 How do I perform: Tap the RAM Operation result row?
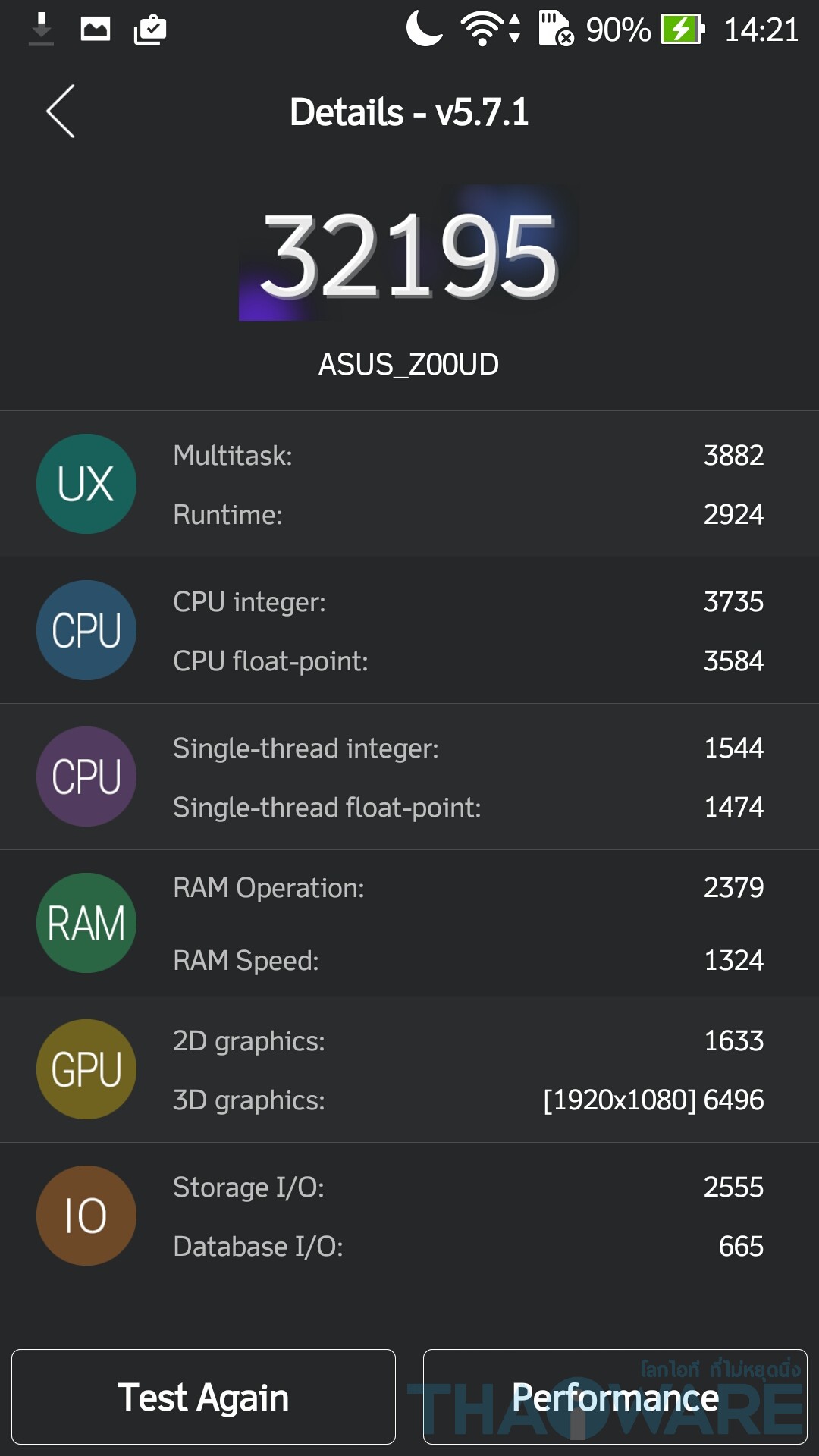[x=467, y=887]
